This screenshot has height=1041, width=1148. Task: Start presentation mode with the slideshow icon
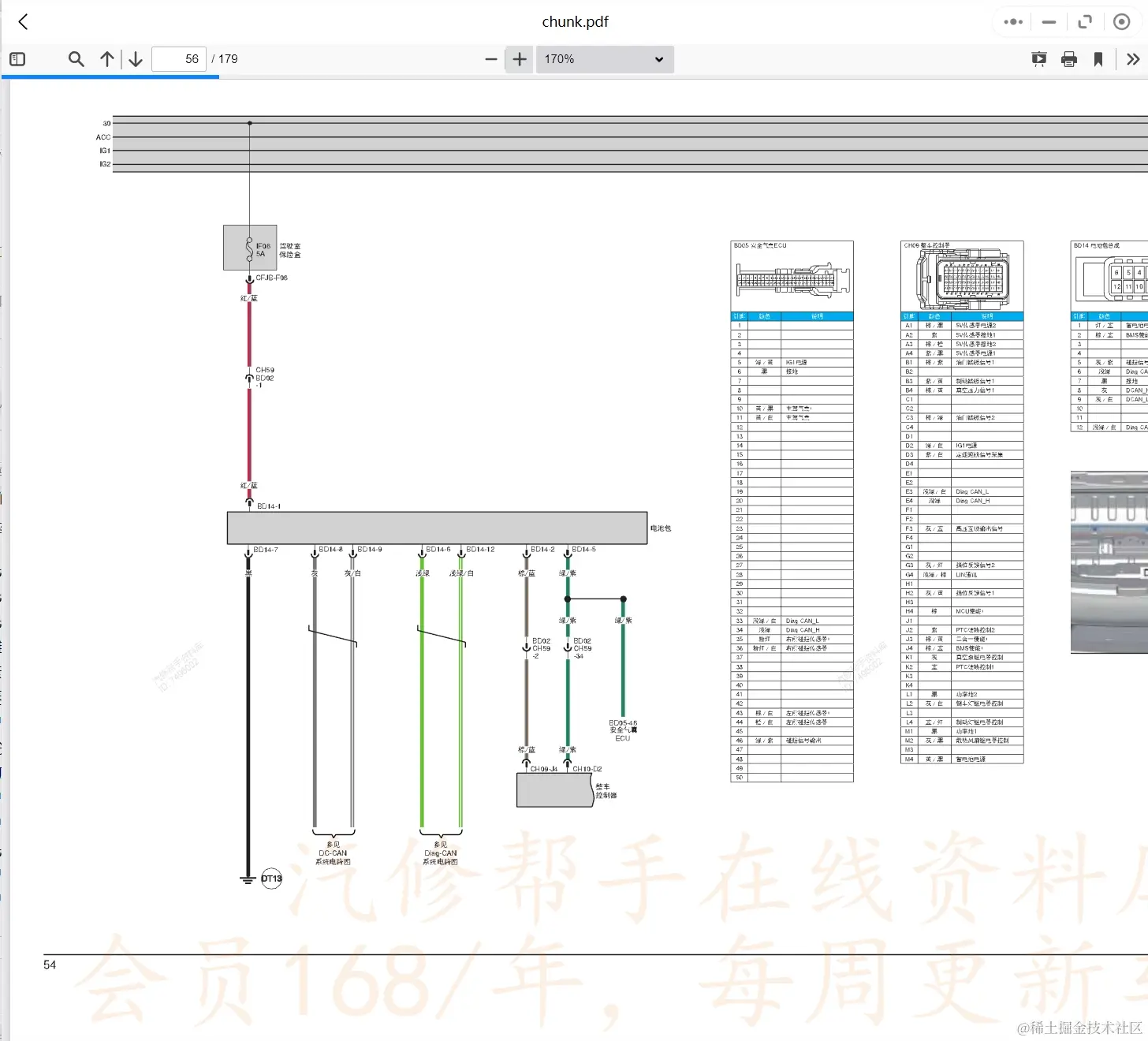click(x=1038, y=59)
